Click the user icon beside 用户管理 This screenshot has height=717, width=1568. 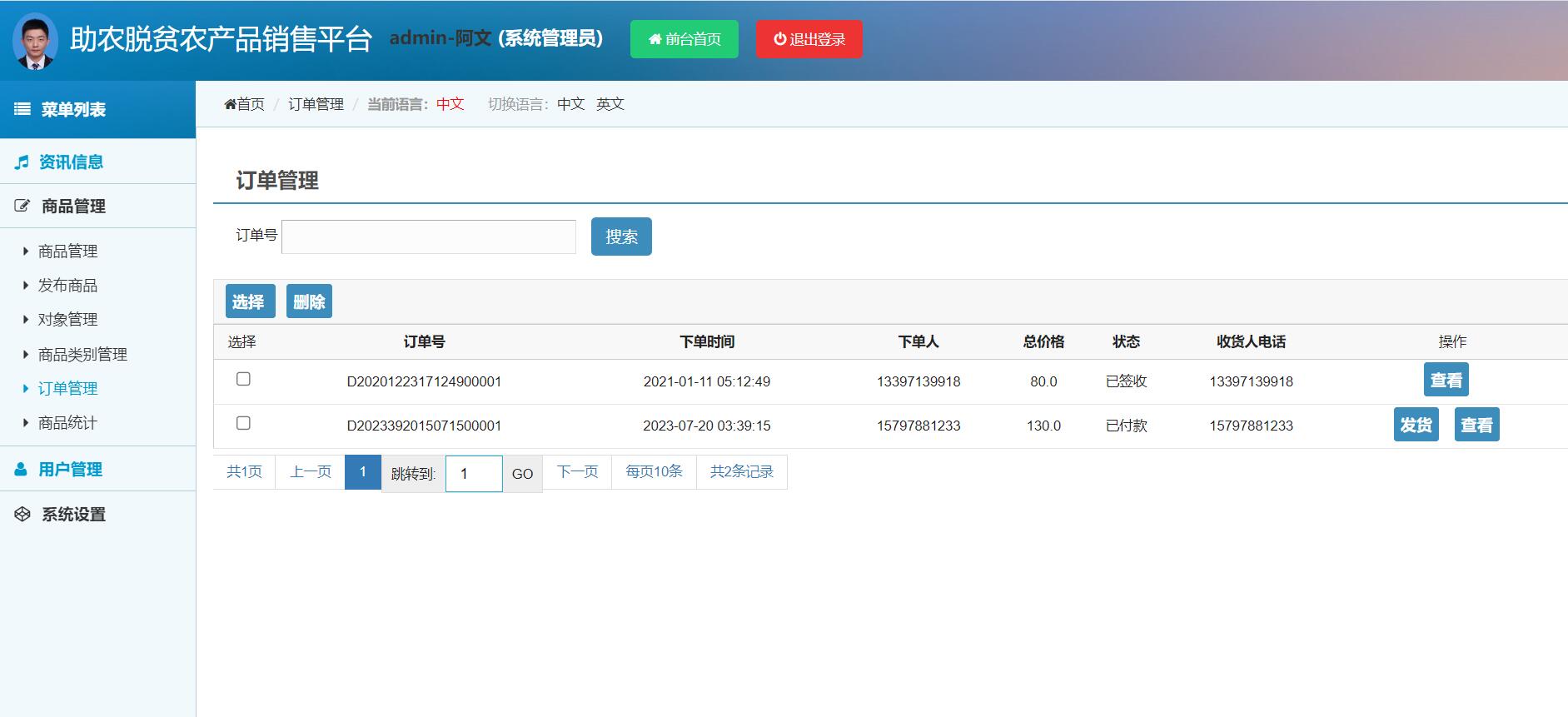pos(21,470)
